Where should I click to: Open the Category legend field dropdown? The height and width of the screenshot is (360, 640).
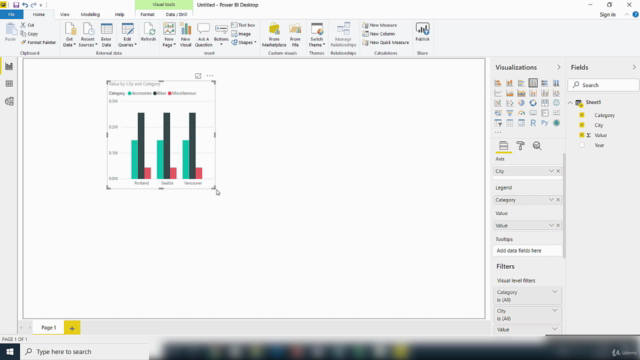pos(551,200)
